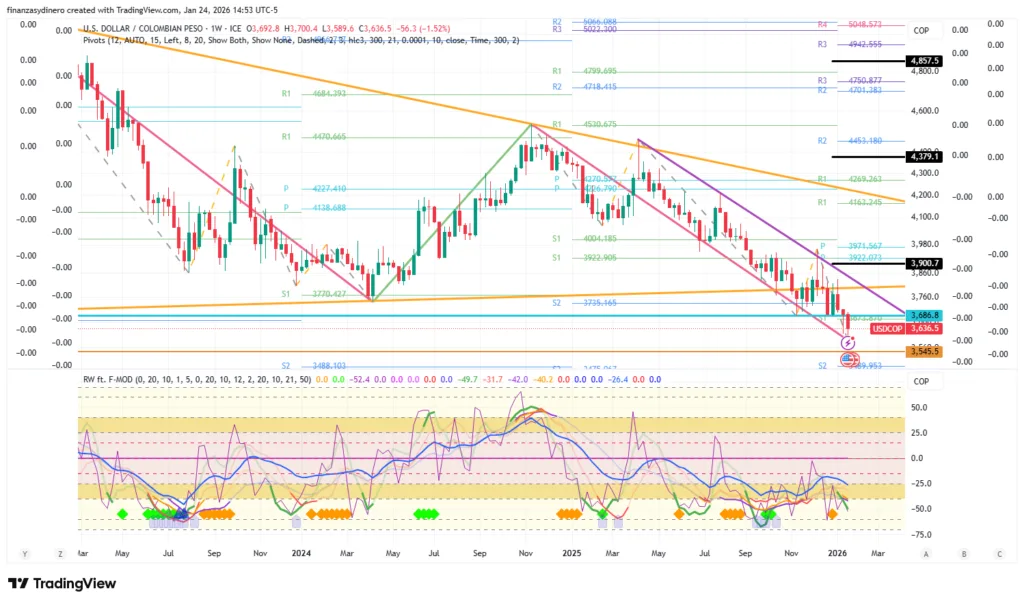Image resolution: width=1024 pixels, height=604 pixels.
Task: Click the lightning bolt event icon
Action: (848, 343)
